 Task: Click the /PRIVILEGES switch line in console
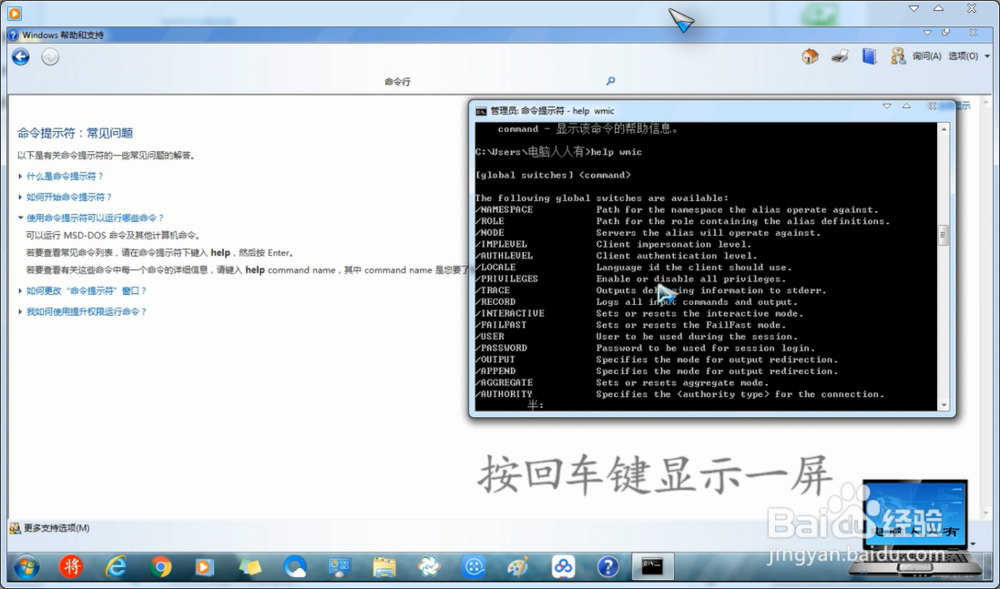click(x=633, y=279)
